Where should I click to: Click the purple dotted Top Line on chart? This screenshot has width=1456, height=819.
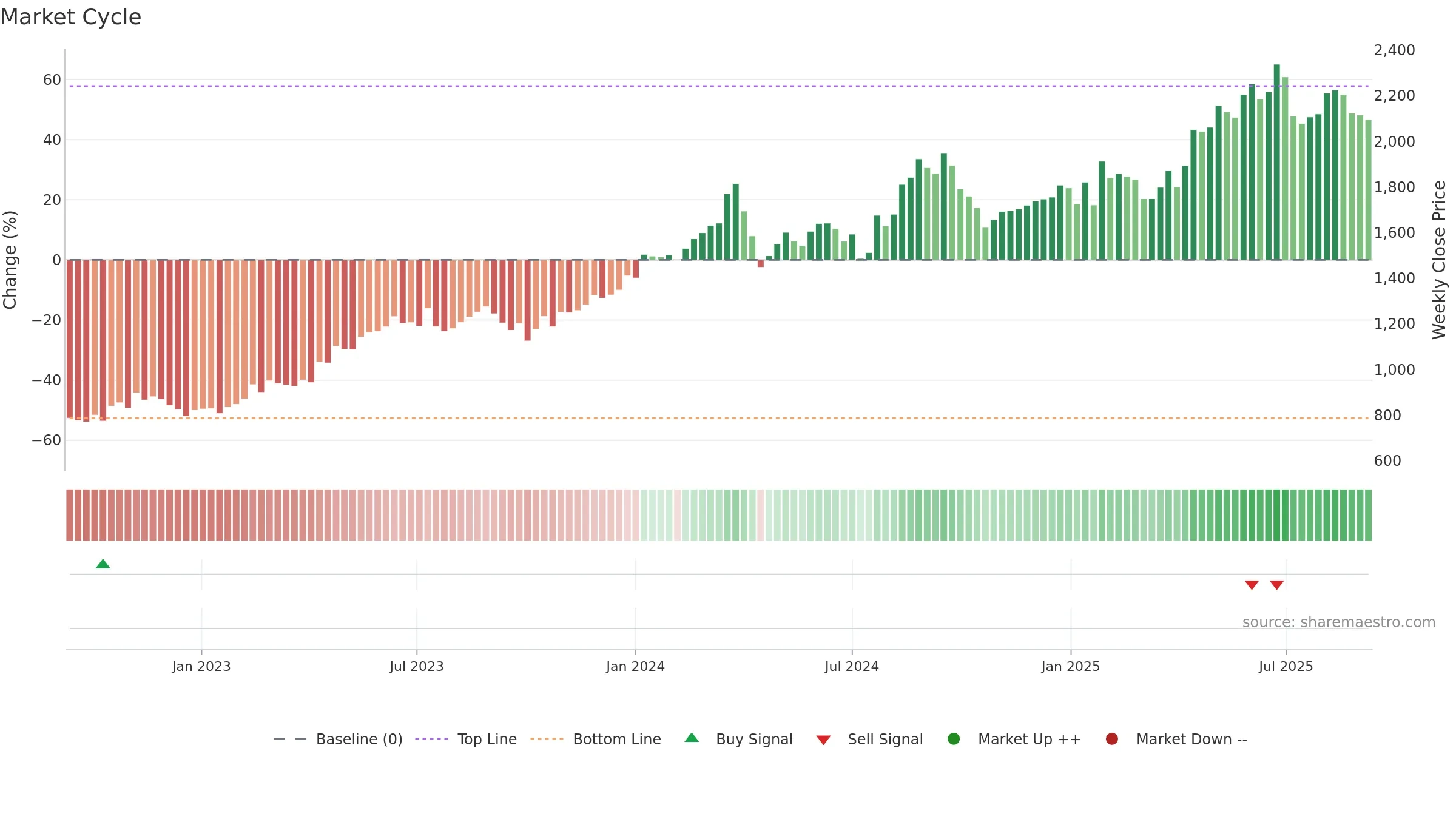point(719,86)
